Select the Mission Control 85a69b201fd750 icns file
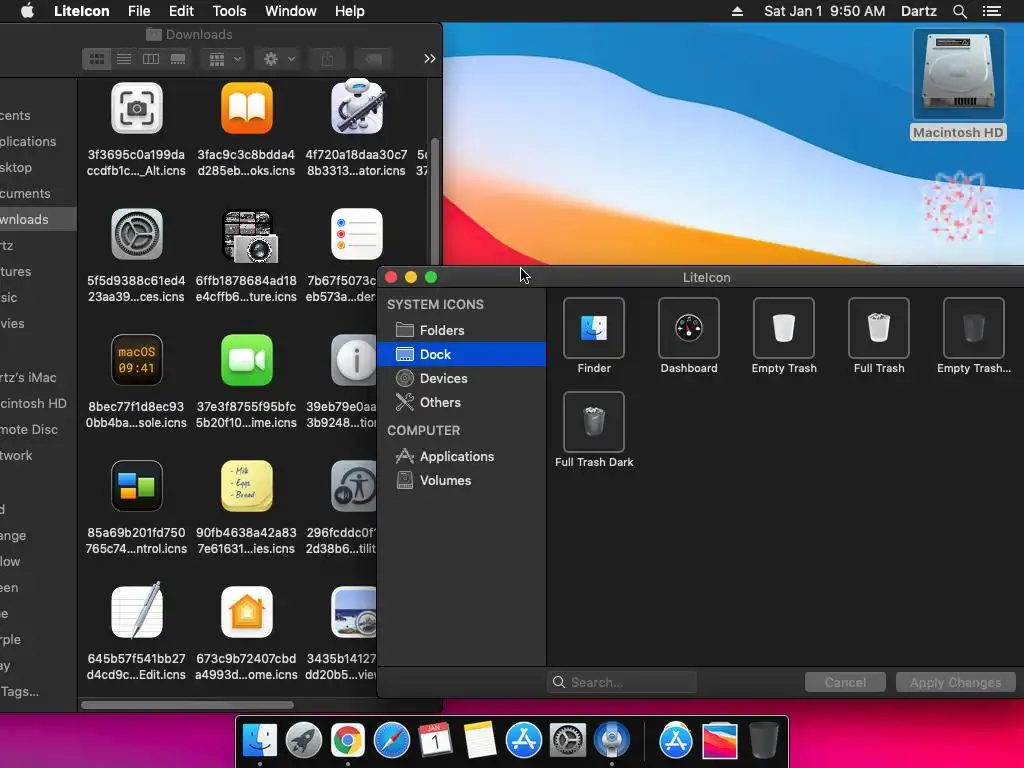The width and height of the screenshot is (1024, 768). (x=136, y=487)
